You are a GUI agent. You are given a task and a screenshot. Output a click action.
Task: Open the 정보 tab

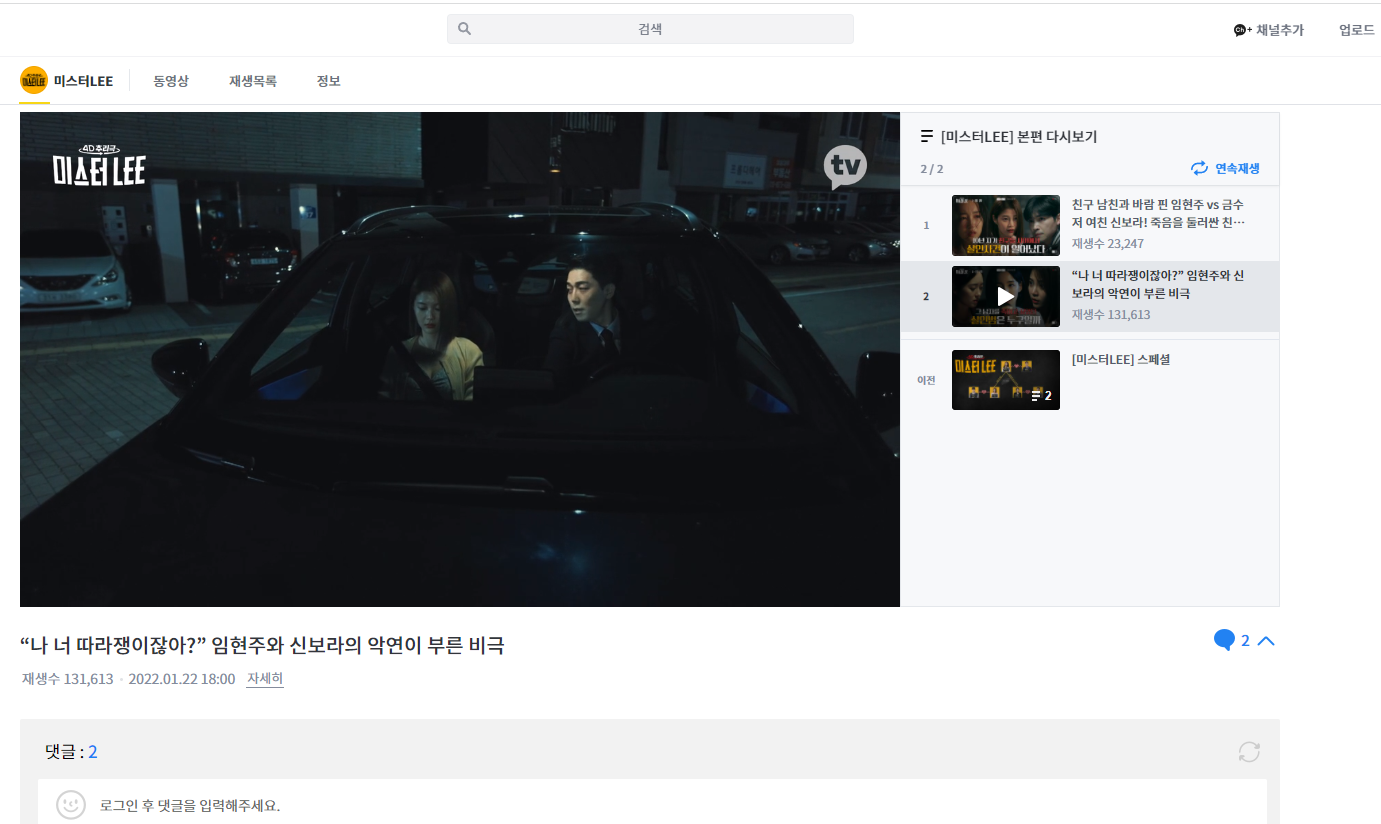[329, 81]
